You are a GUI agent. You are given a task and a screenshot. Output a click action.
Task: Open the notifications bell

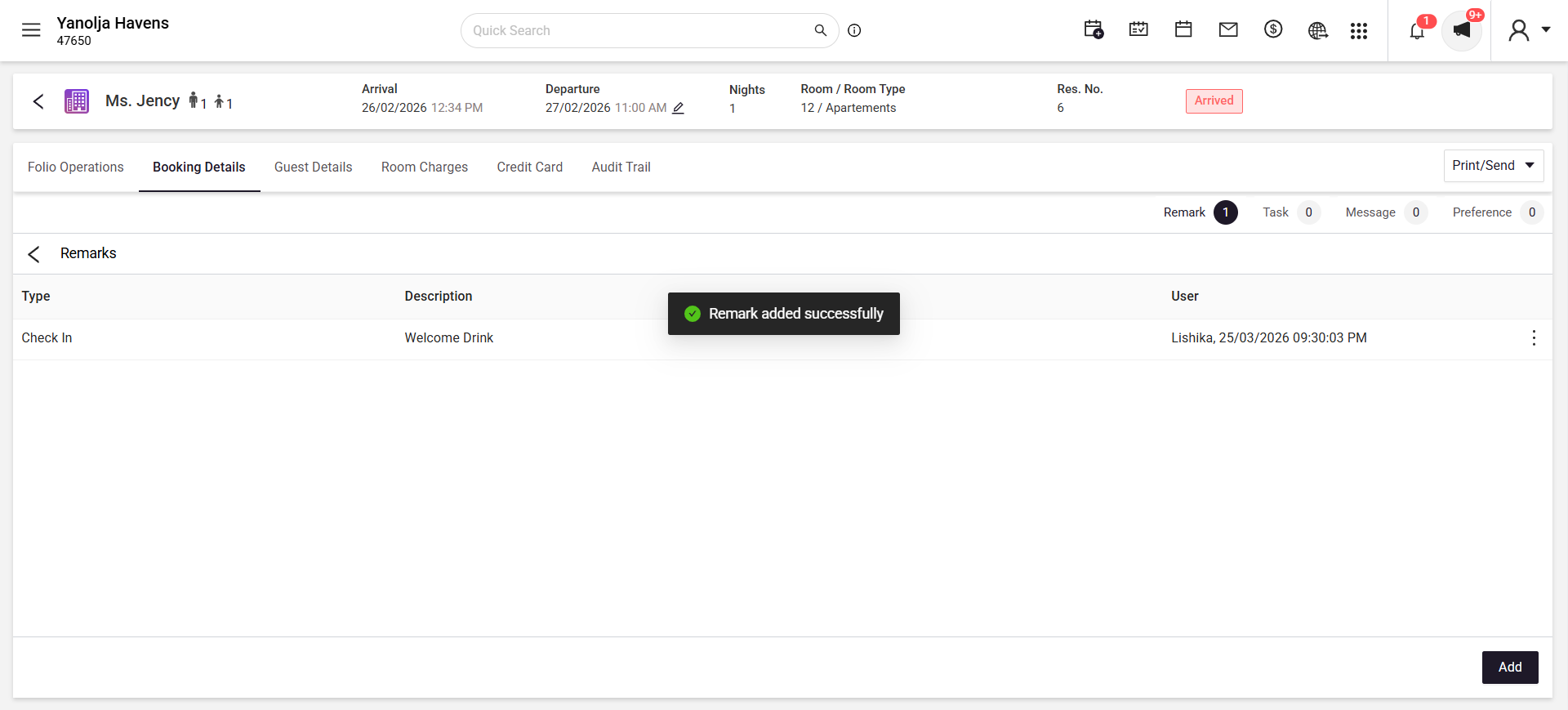point(1418,30)
